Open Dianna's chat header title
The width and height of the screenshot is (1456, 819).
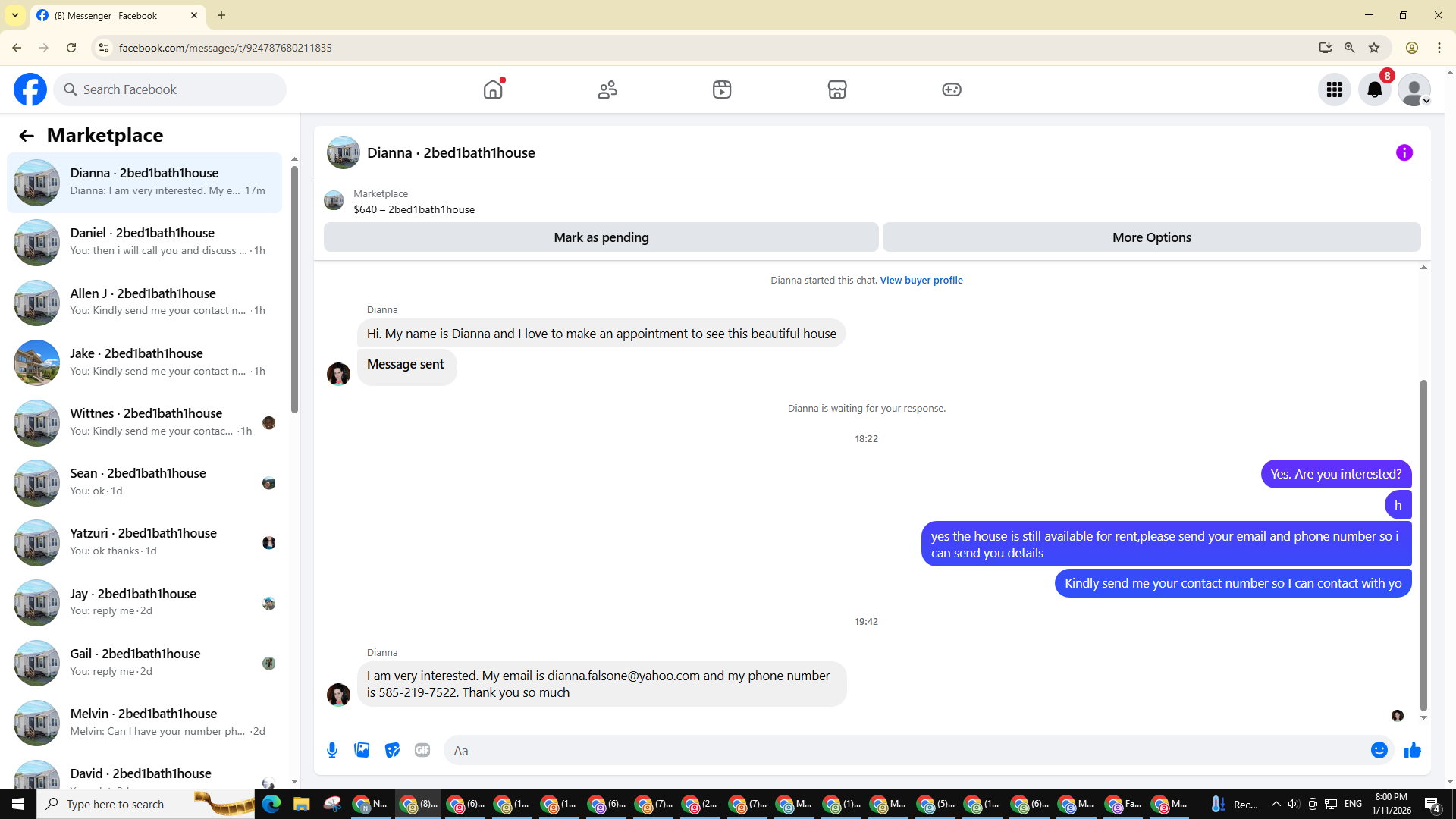coord(451,153)
